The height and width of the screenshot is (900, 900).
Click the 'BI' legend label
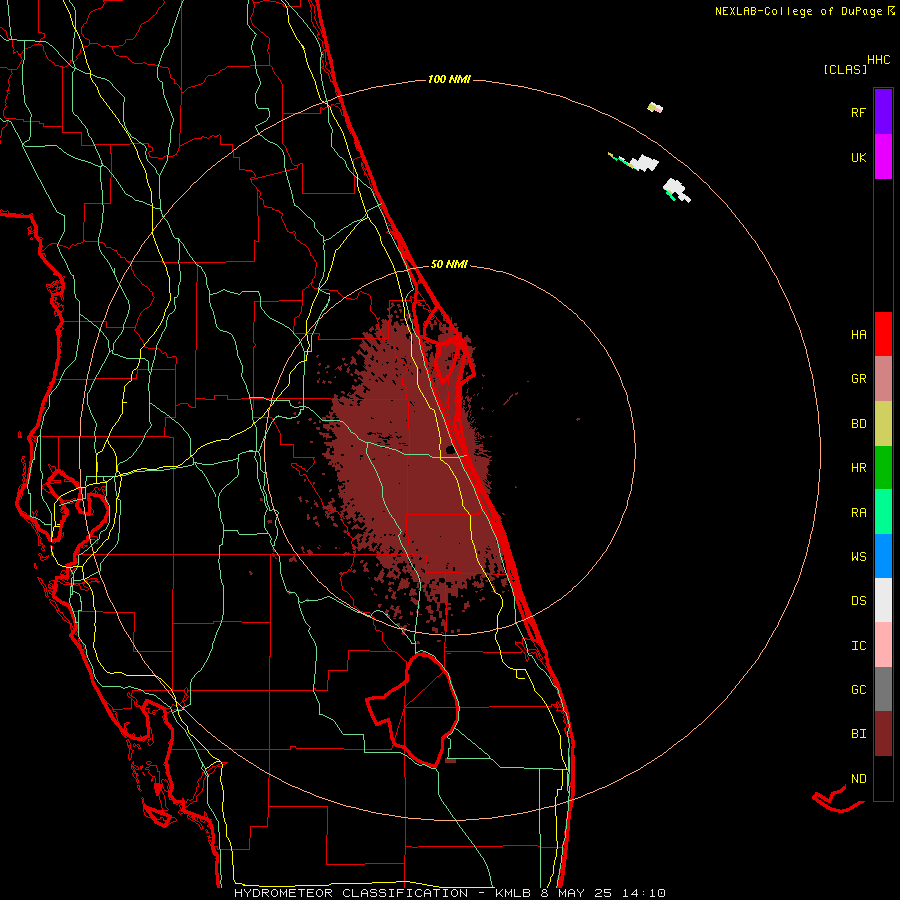[x=858, y=734]
